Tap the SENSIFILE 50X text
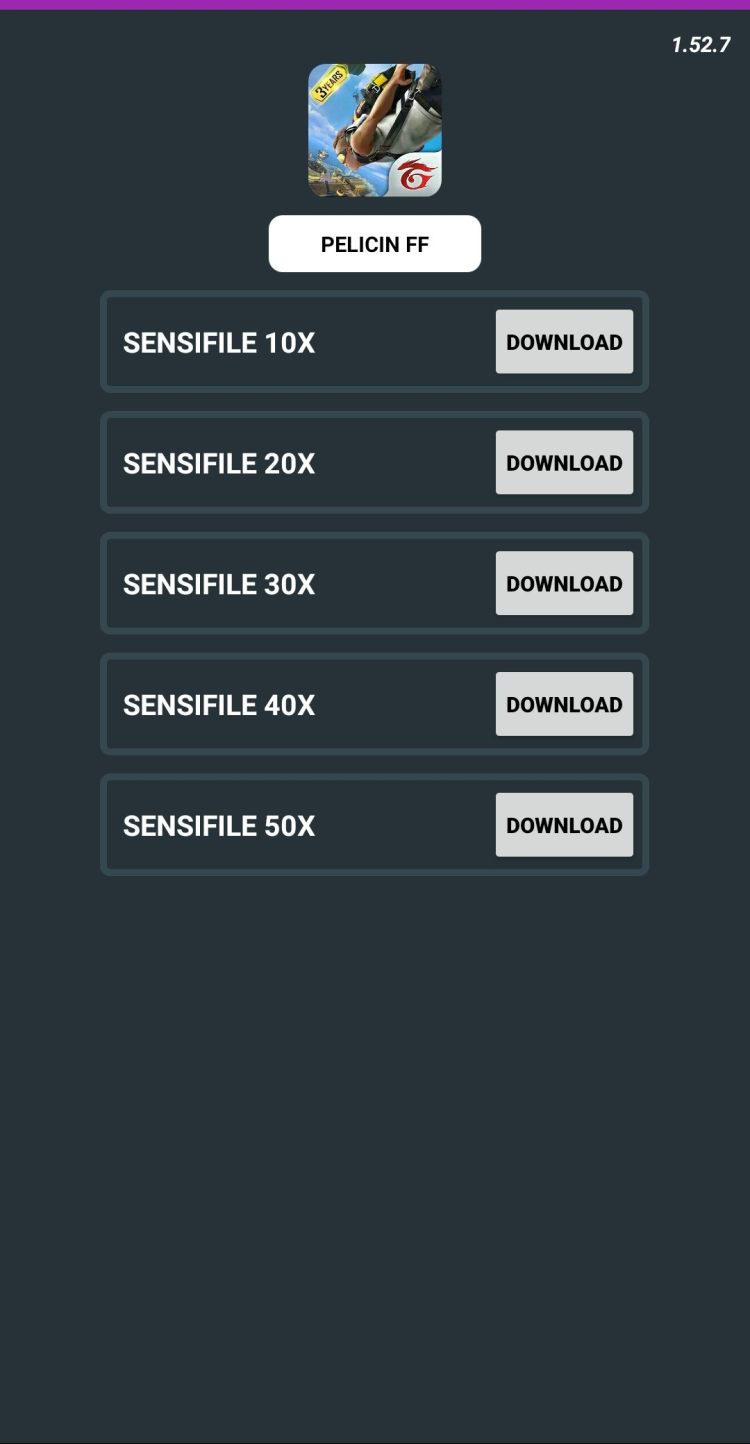The height and width of the screenshot is (1444, 750). tap(219, 827)
